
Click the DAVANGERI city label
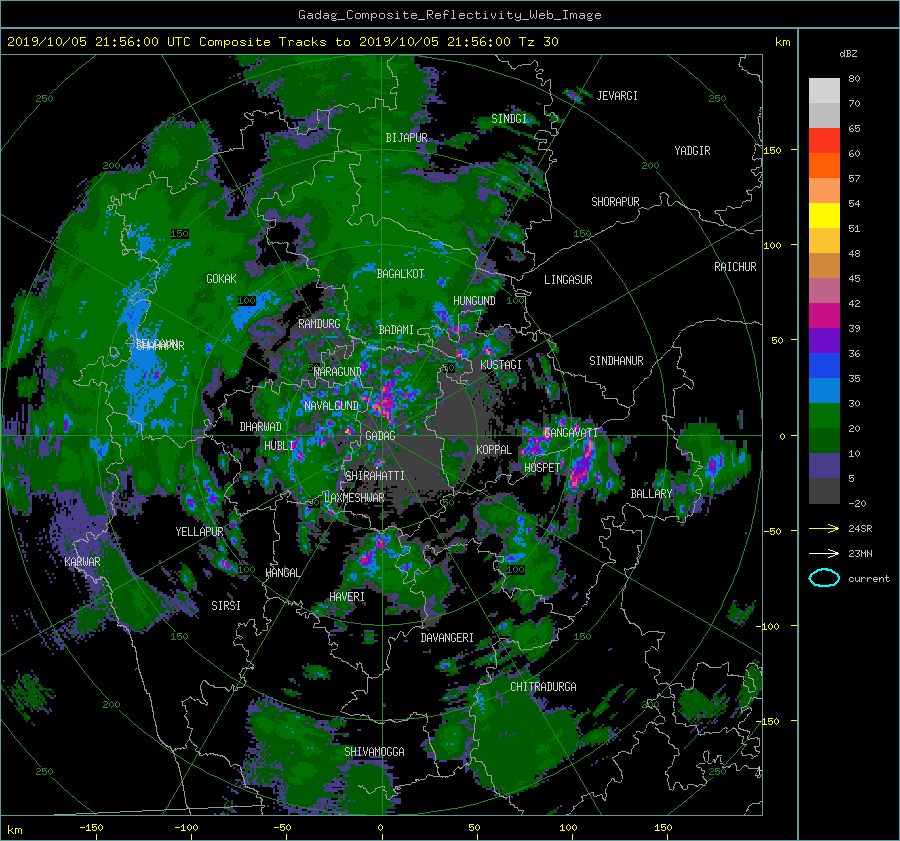(447, 638)
